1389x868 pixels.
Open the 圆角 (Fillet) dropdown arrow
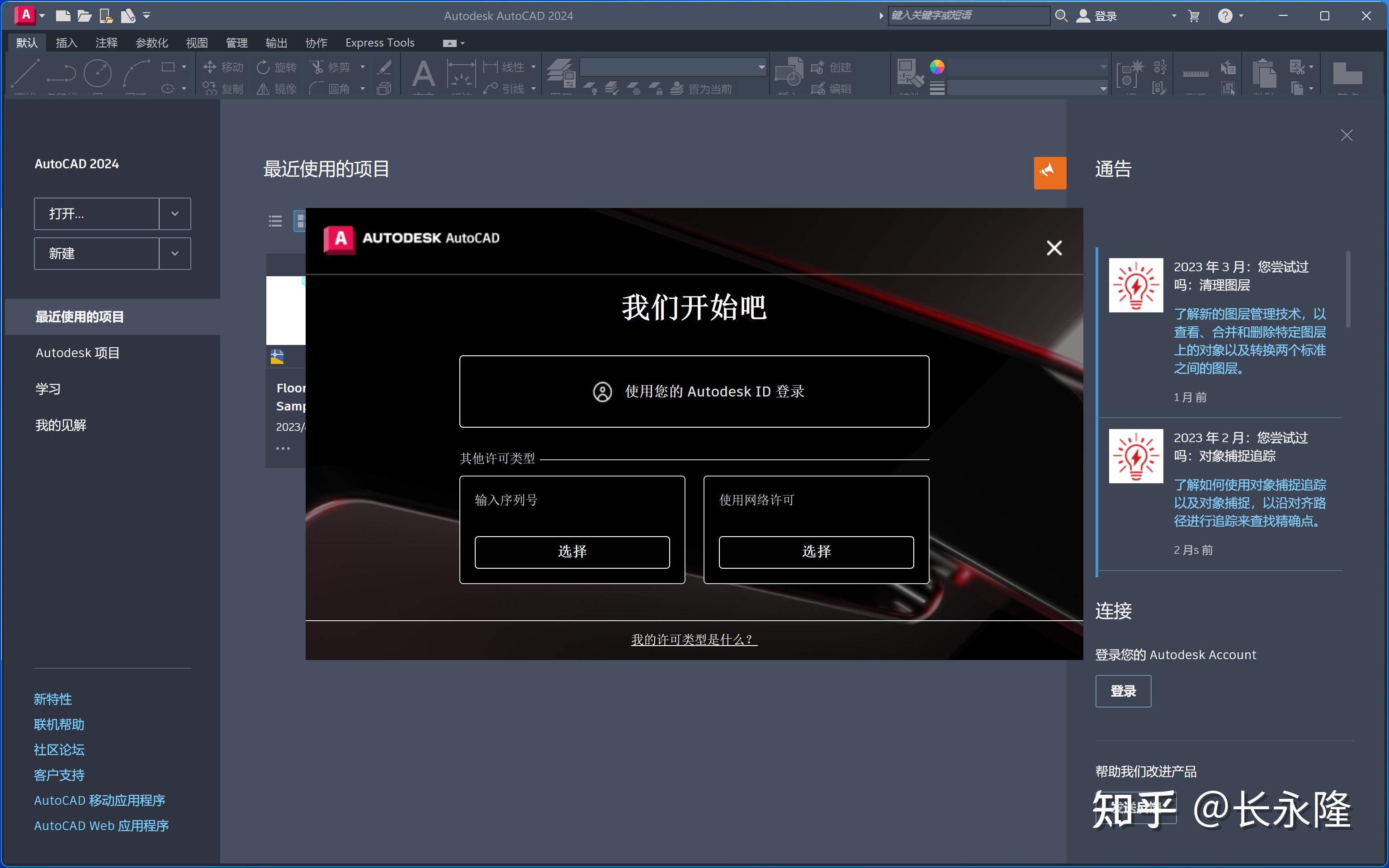pos(362,89)
